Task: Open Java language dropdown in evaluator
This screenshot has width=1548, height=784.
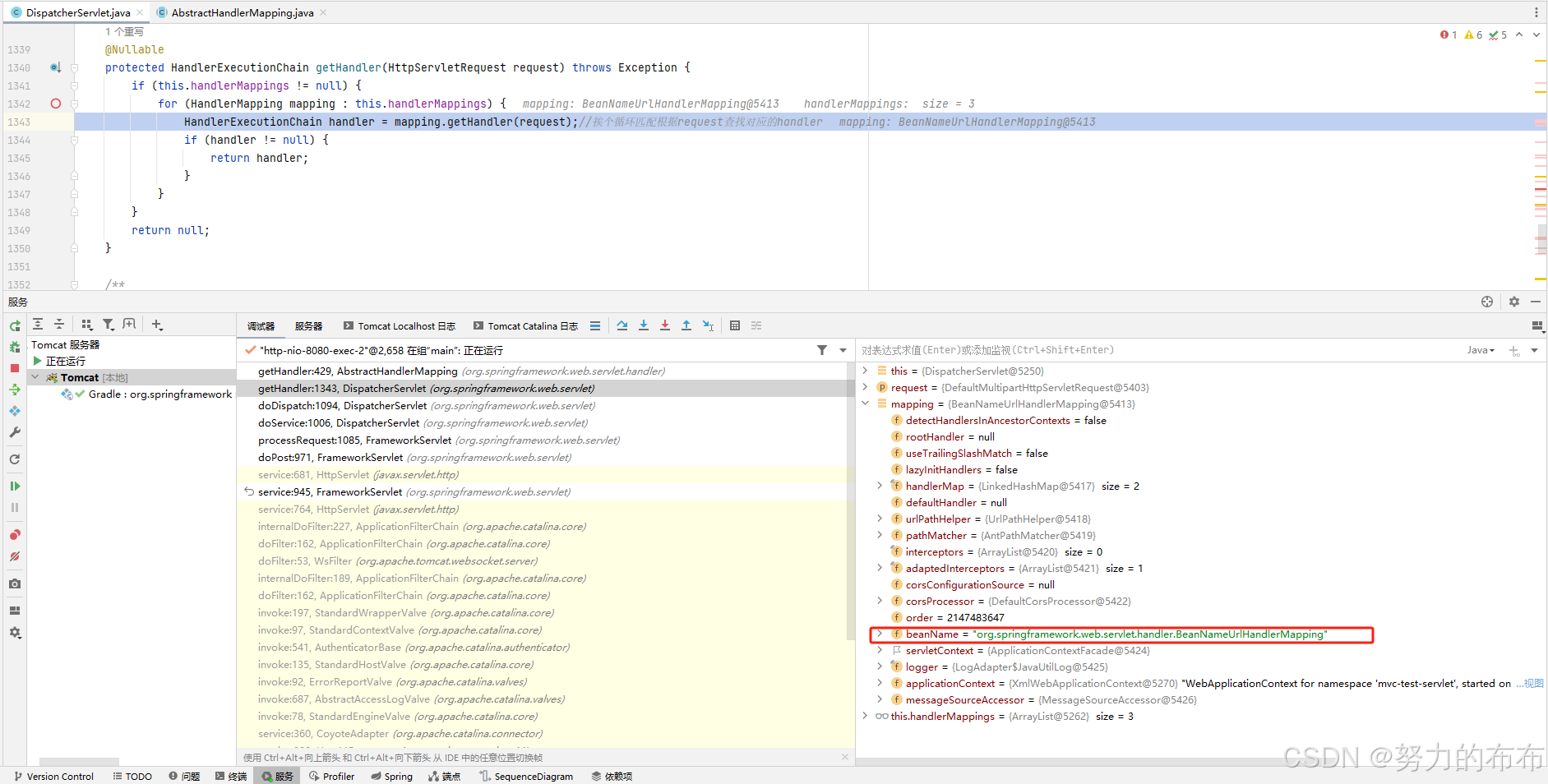Action: [1481, 350]
